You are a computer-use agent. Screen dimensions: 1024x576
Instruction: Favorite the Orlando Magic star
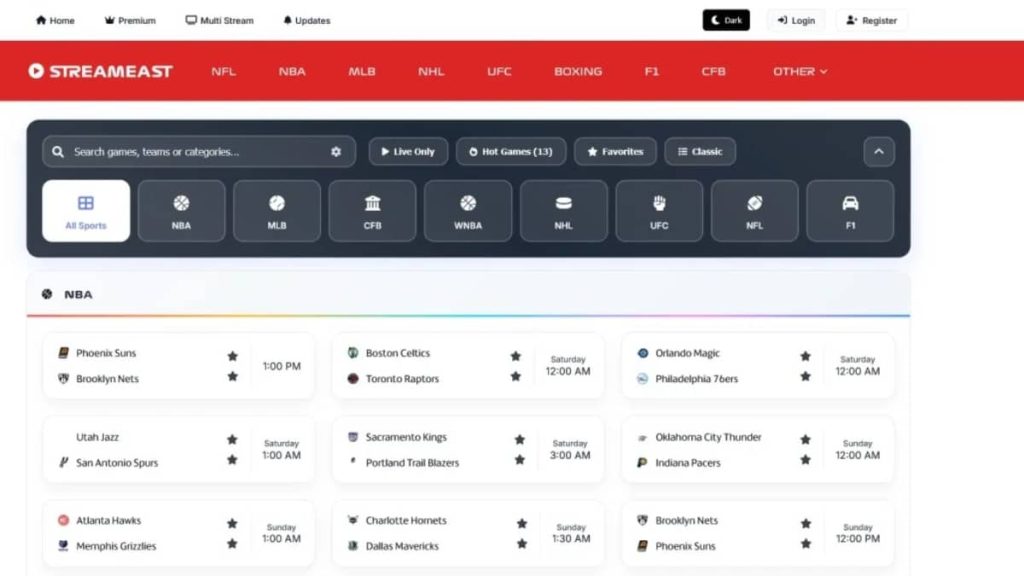click(x=805, y=356)
